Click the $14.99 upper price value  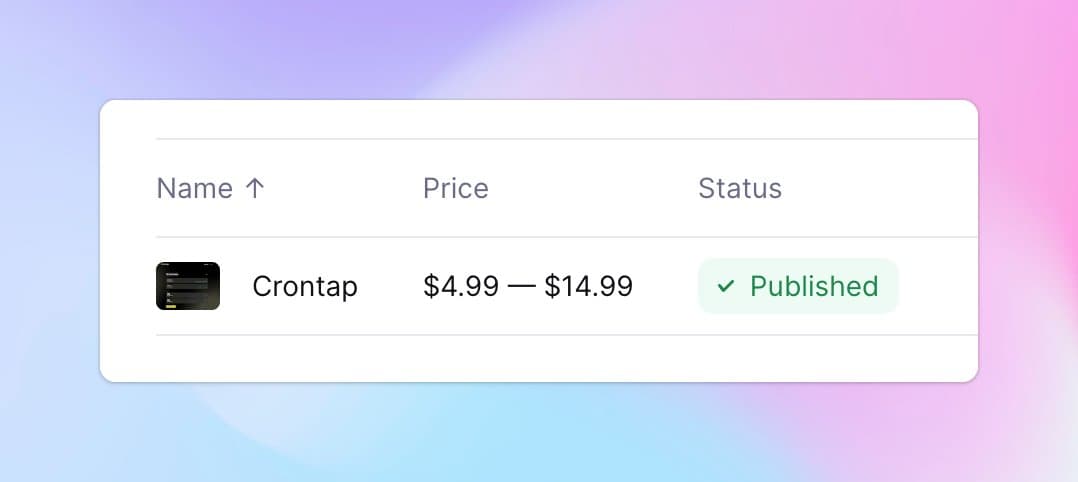(x=588, y=286)
